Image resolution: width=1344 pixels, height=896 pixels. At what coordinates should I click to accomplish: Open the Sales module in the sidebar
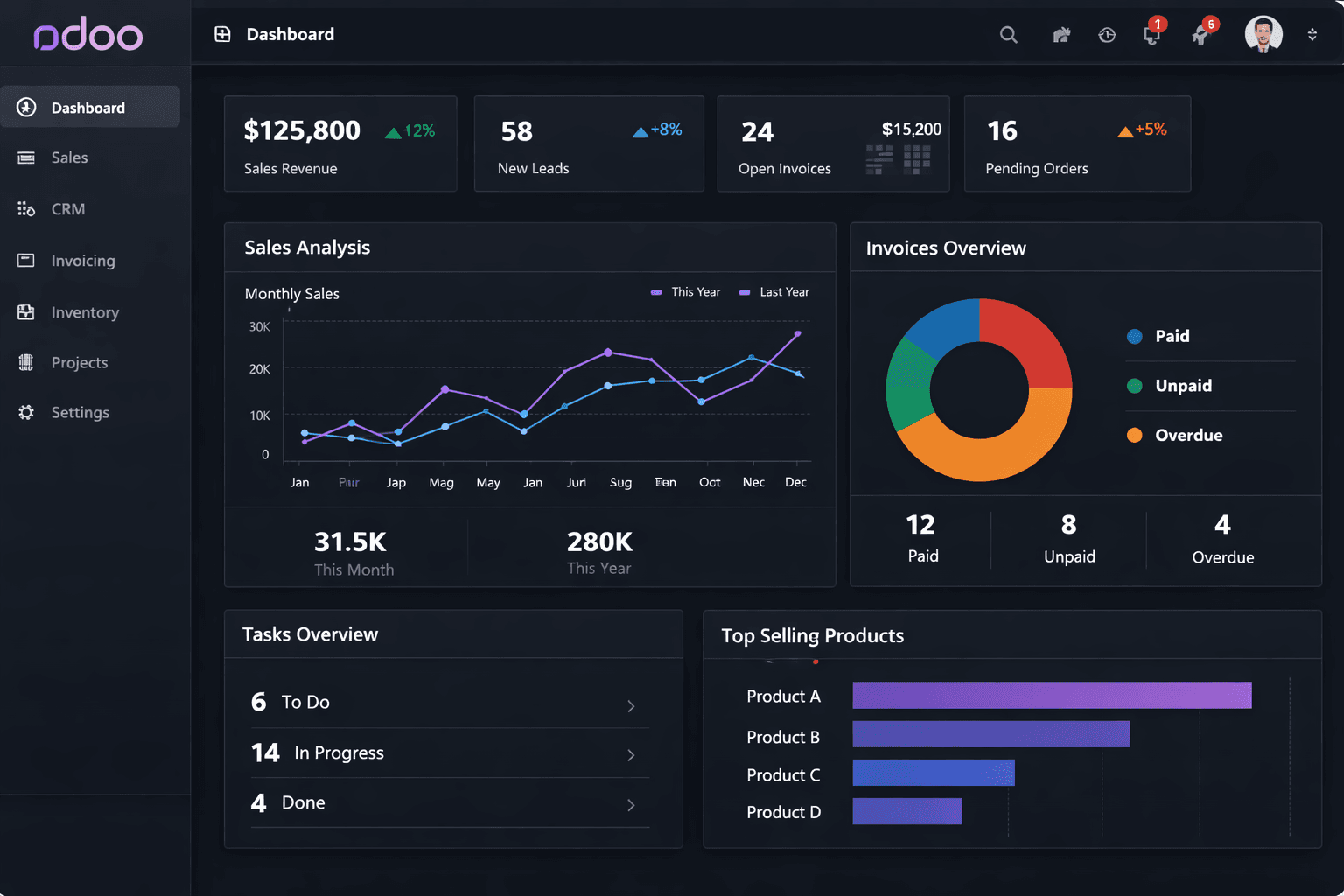point(69,157)
